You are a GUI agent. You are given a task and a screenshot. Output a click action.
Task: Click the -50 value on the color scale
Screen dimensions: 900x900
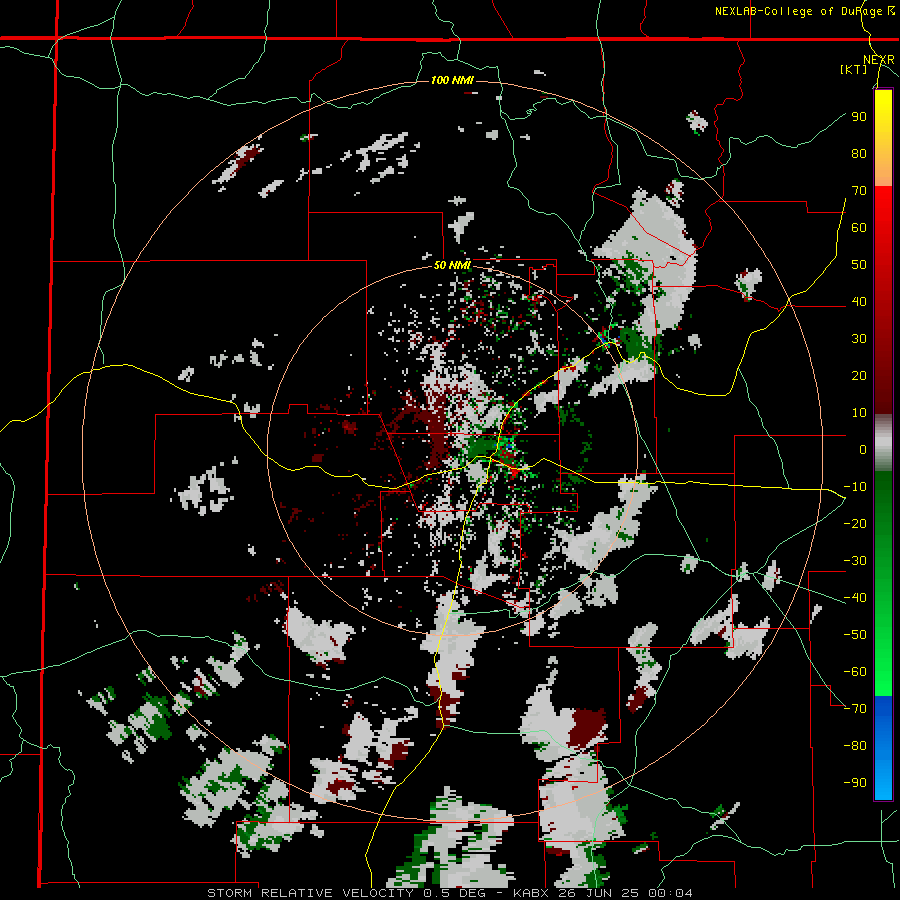(855, 635)
